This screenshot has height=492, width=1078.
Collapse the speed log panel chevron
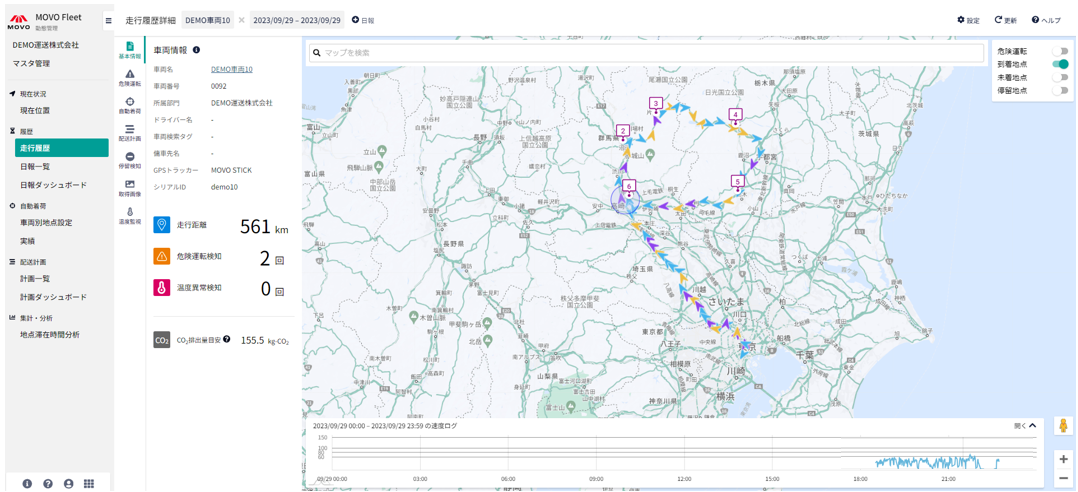coord(1032,426)
